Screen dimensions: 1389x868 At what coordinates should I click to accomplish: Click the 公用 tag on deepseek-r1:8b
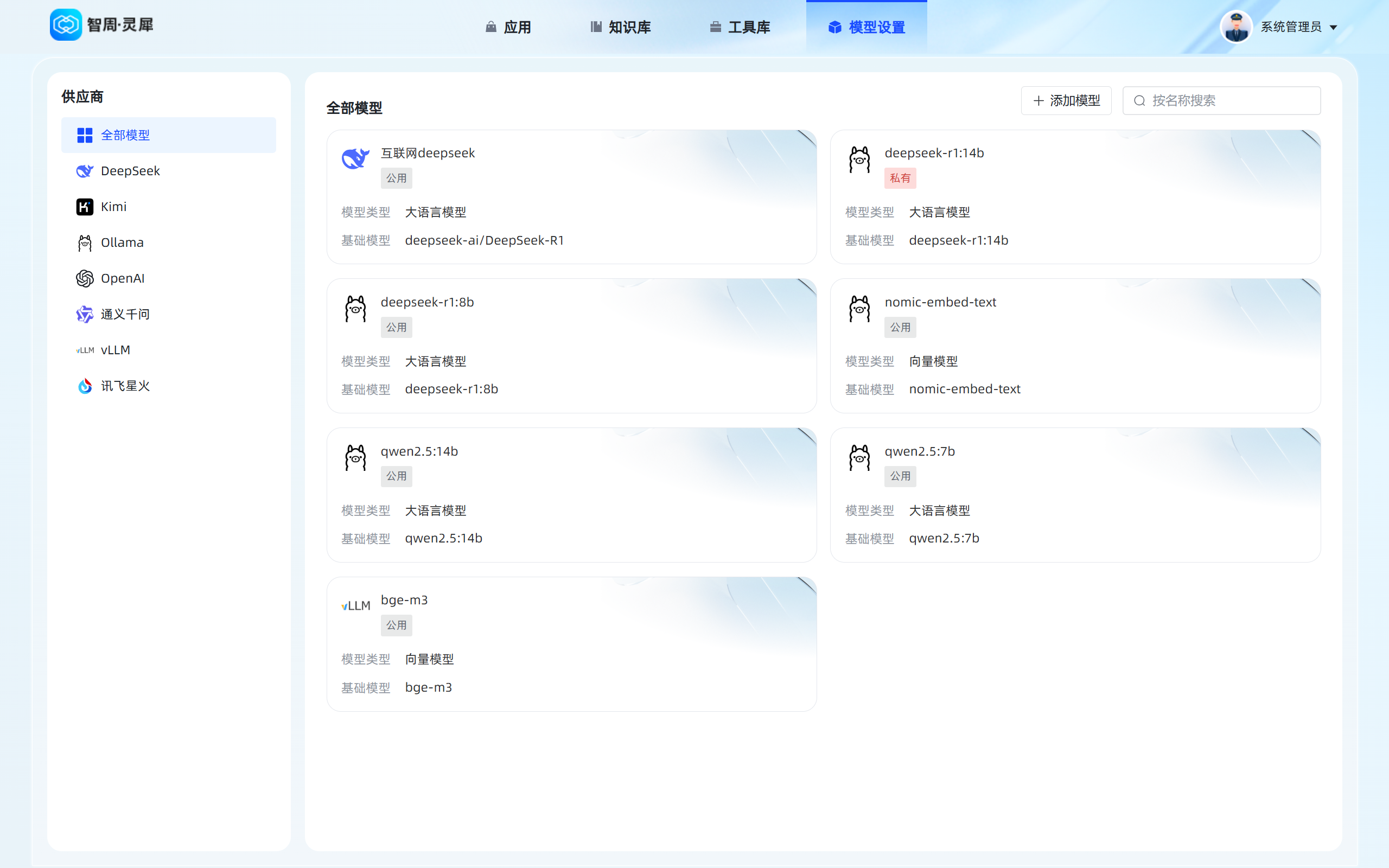point(397,328)
